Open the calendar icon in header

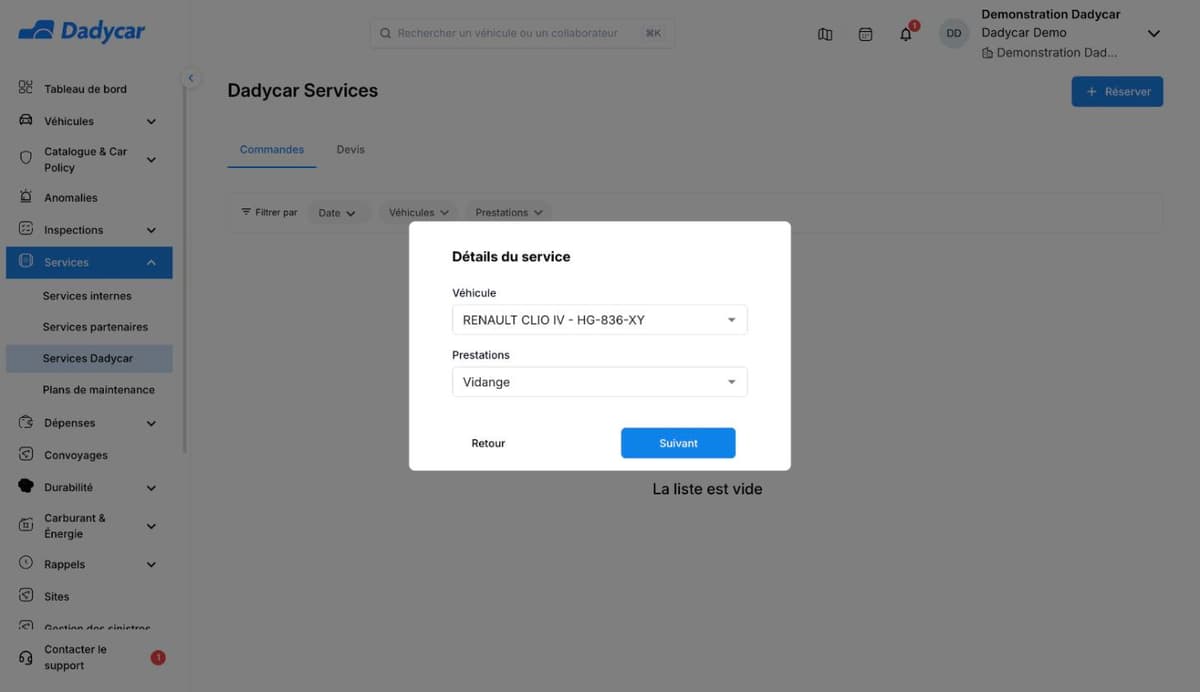tap(866, 34)
